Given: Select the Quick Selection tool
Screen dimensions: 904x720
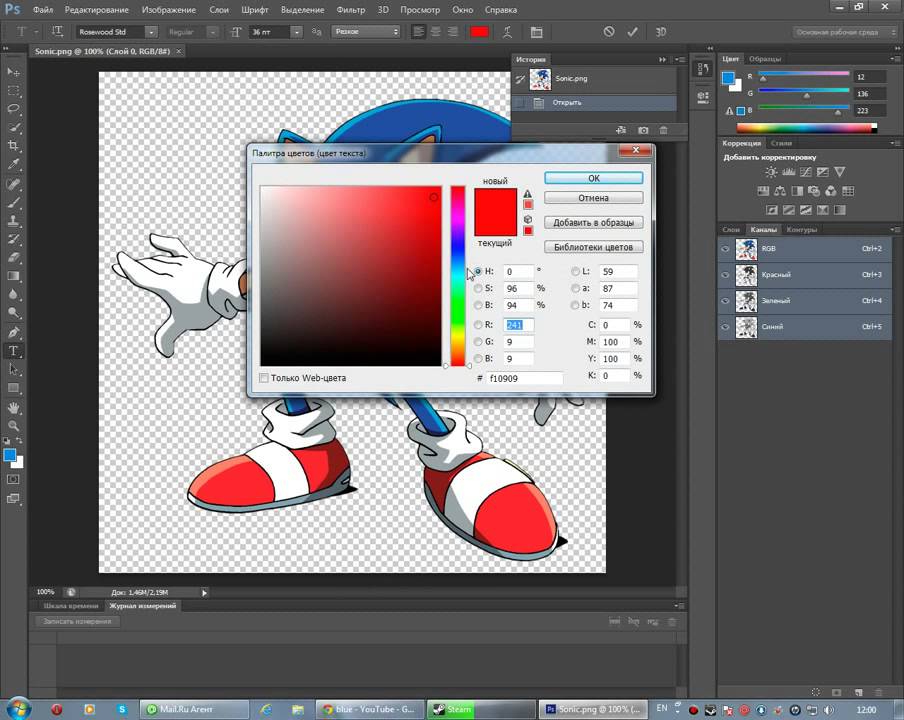Looking at the screenshot, I should coord(13,127).
